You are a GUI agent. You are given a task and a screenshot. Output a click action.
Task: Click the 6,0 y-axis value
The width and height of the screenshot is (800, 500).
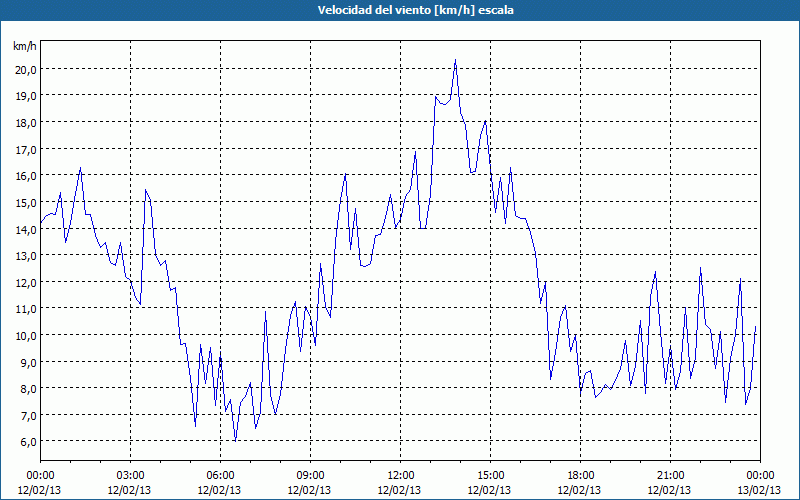tap(28, 442)
